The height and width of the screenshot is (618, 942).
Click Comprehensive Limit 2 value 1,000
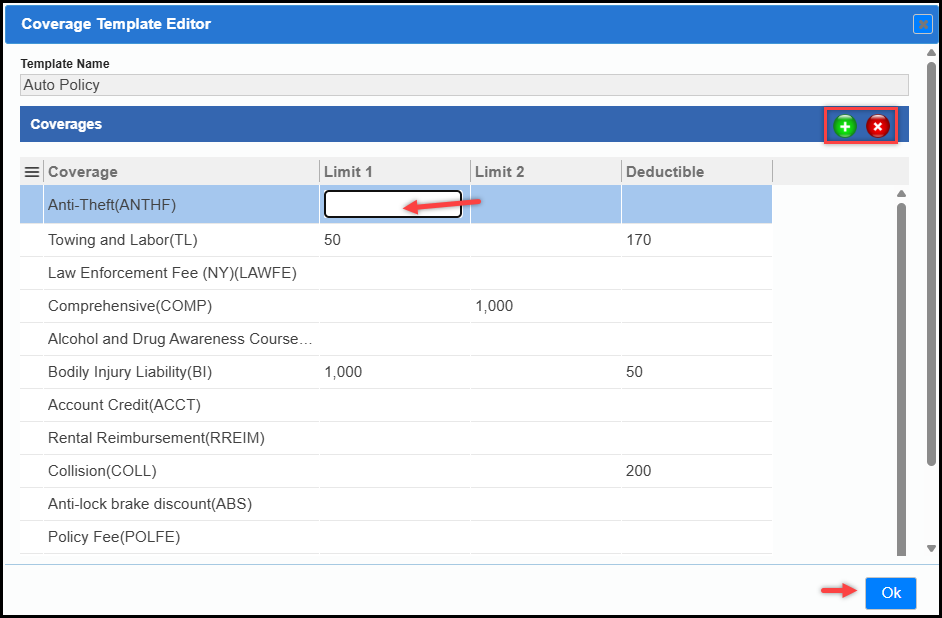494,306
